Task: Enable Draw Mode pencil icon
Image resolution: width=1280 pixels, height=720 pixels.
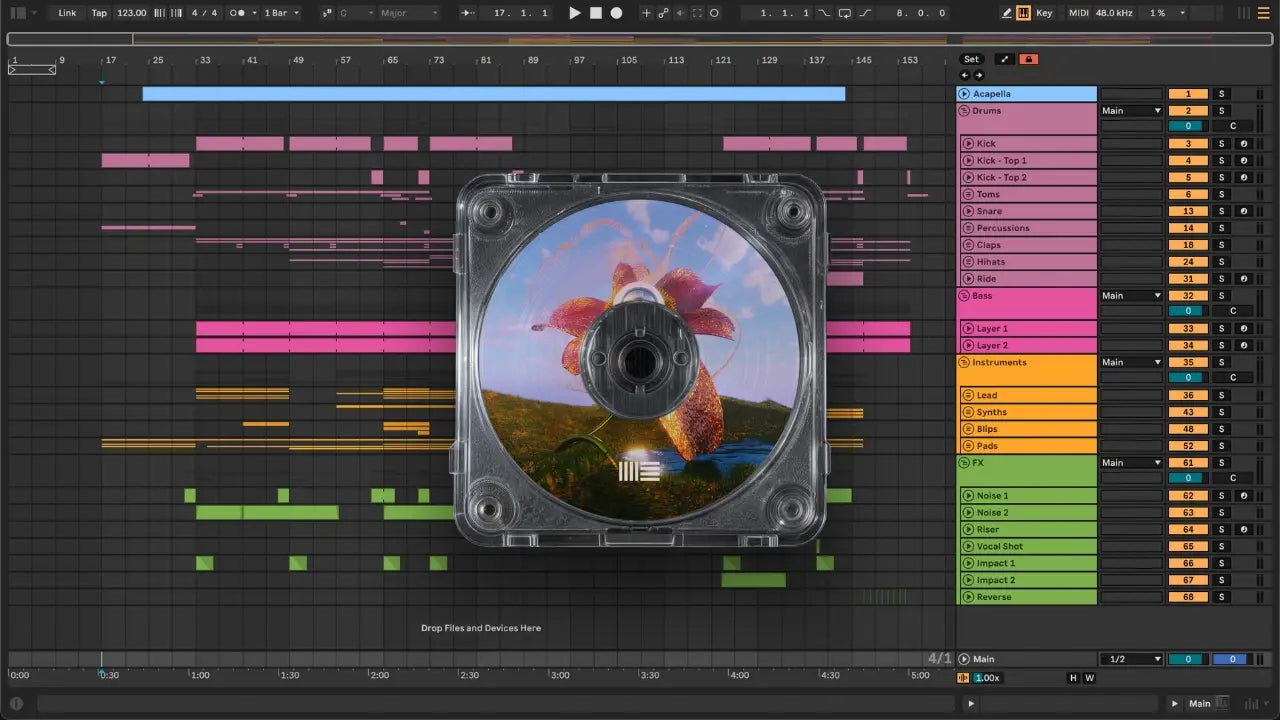Action: pyautogui.click(x=1007, y=13)
